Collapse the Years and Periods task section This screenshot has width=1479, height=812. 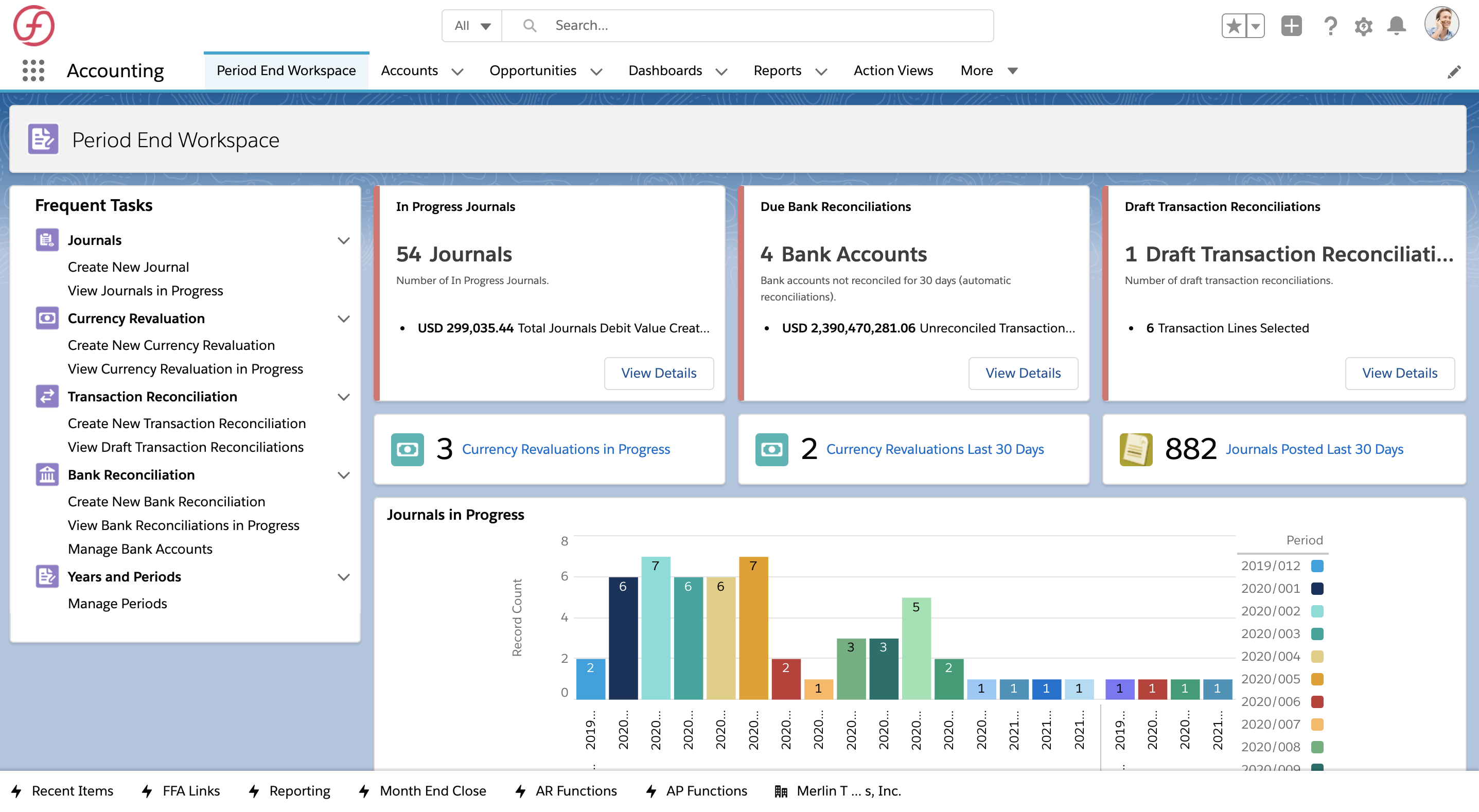tap(343, 577)
